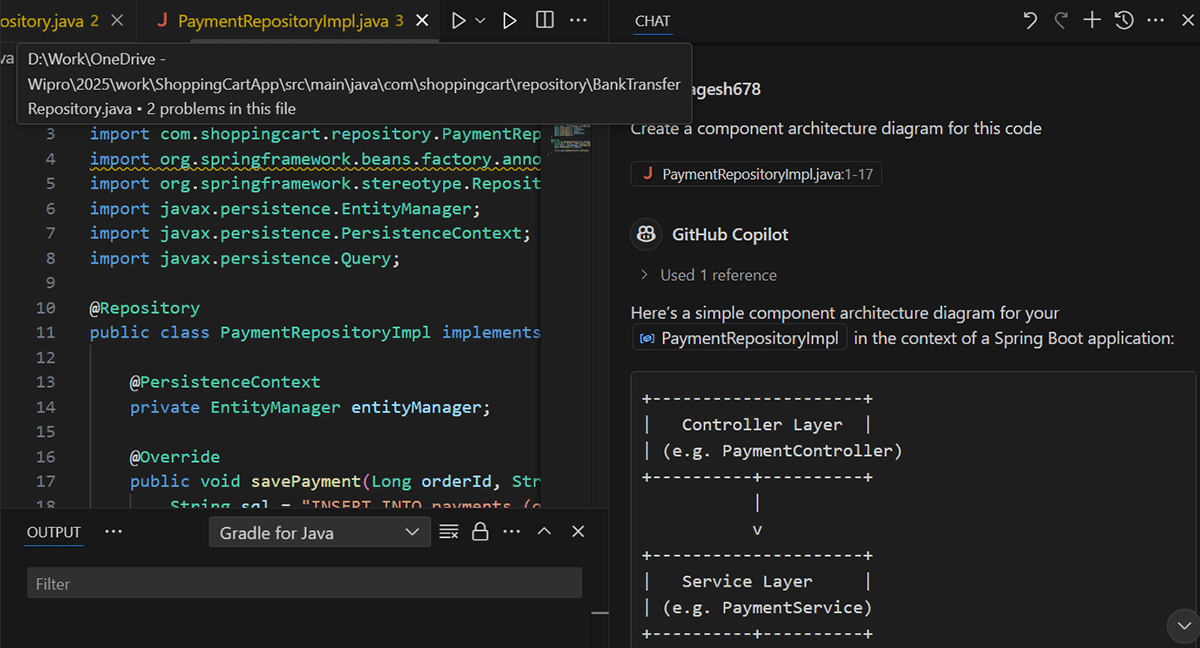Start a new chat with plus icon
The height and width of the screenshot is (648, 1200).
click(1092, 20)
